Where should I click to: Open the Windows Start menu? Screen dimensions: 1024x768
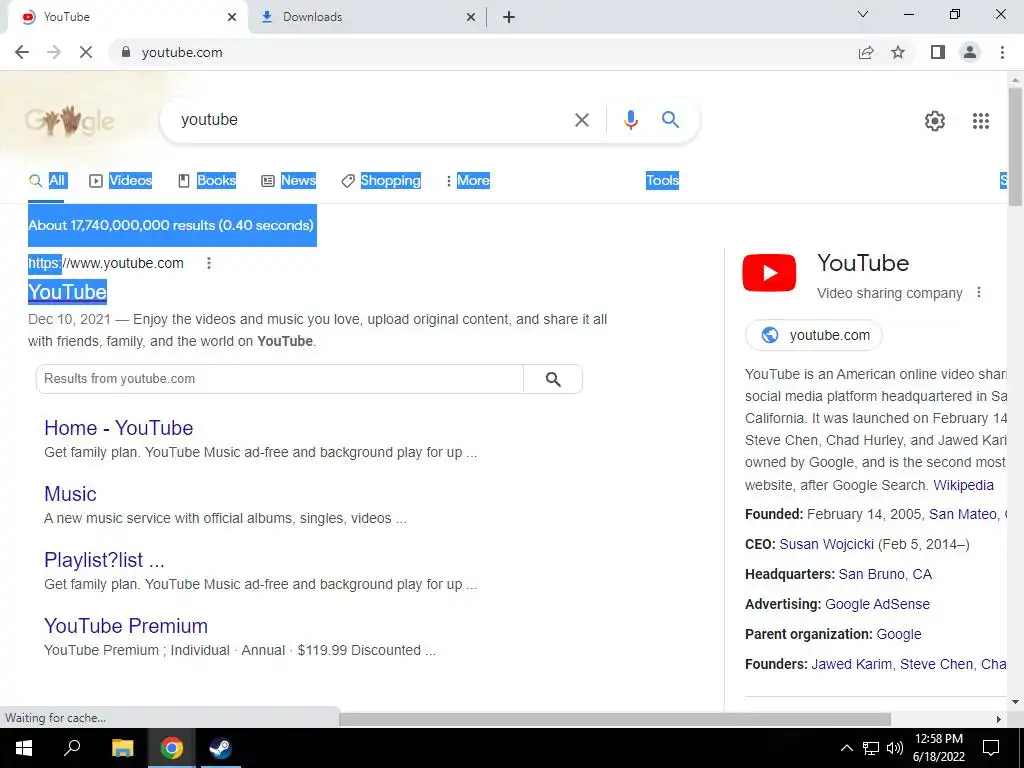click(24, 748)
